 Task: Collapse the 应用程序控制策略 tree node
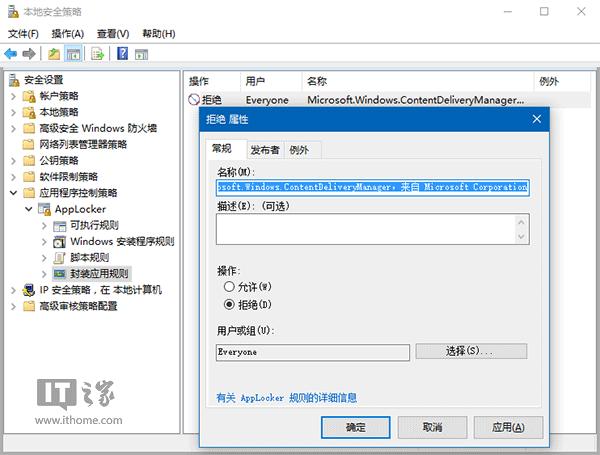click(x=13, y=193)
